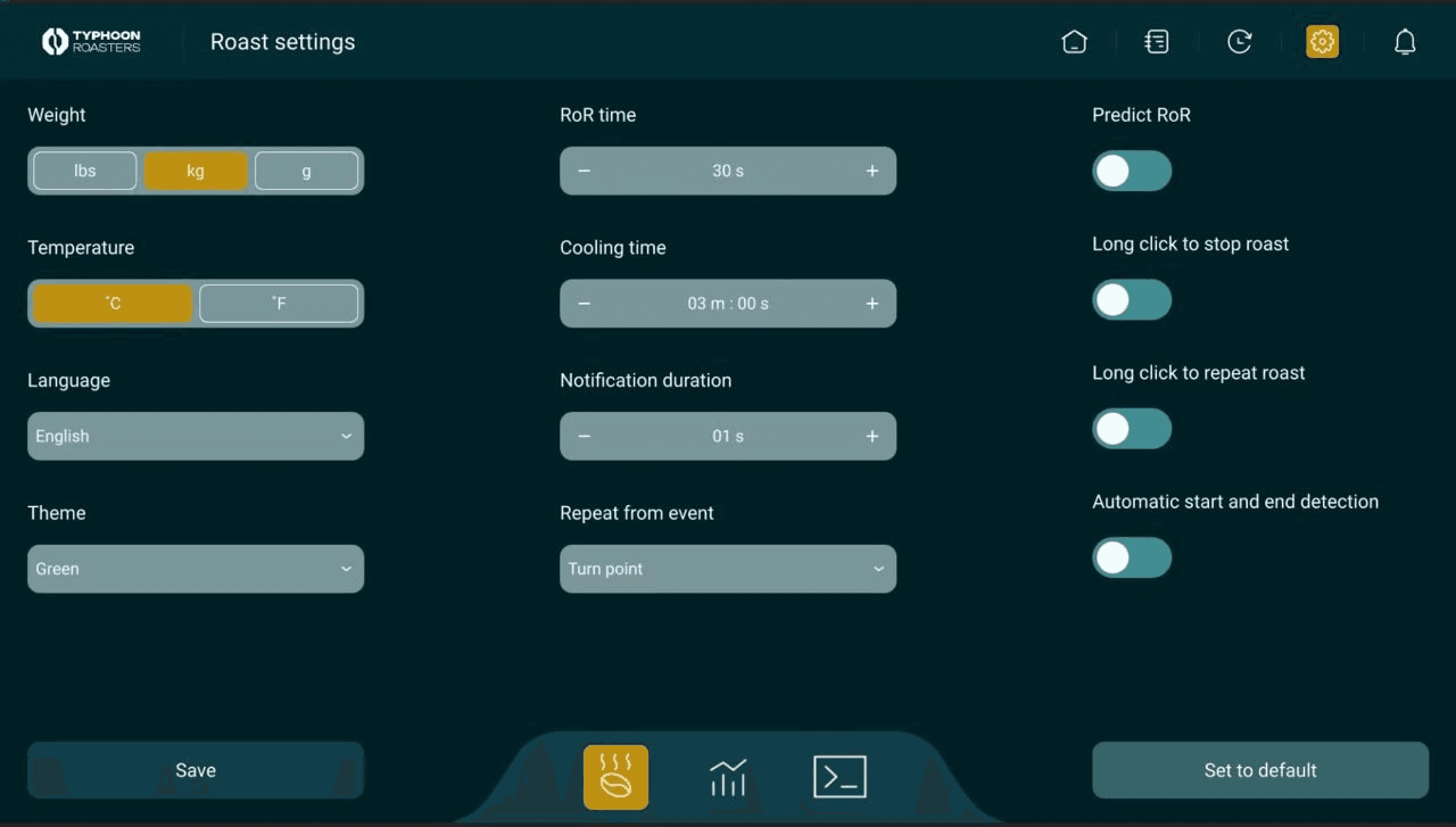Open the roast history clock icon
Screen dimensions: 1456x827
click(x=1239, y=42)
